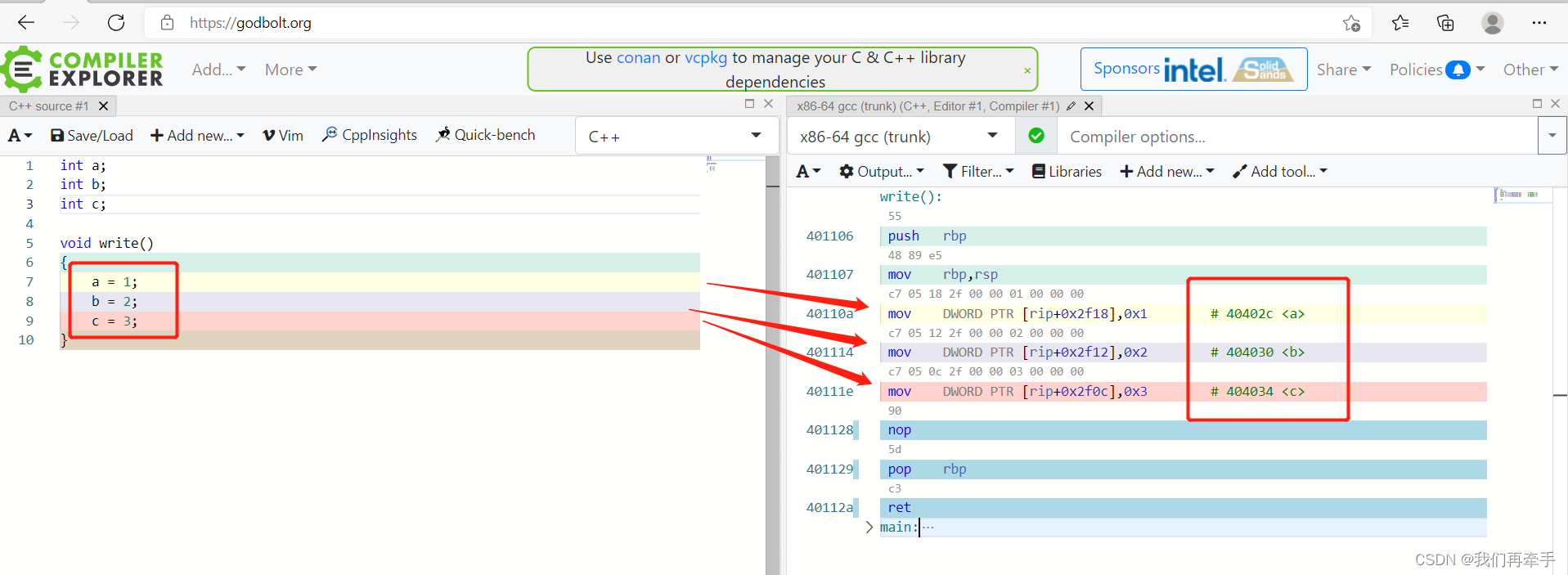The image size is (1568, 575).
Task: Select the x86-64 gcc (trunk) compiler tab
Action: click(928, 106)
